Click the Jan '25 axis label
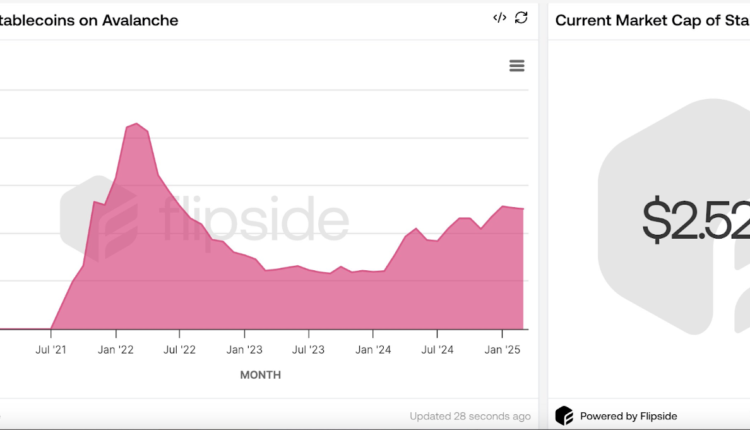Image resolution: width=750 pixels, height=430 pixels. click(x=501, y=350)
